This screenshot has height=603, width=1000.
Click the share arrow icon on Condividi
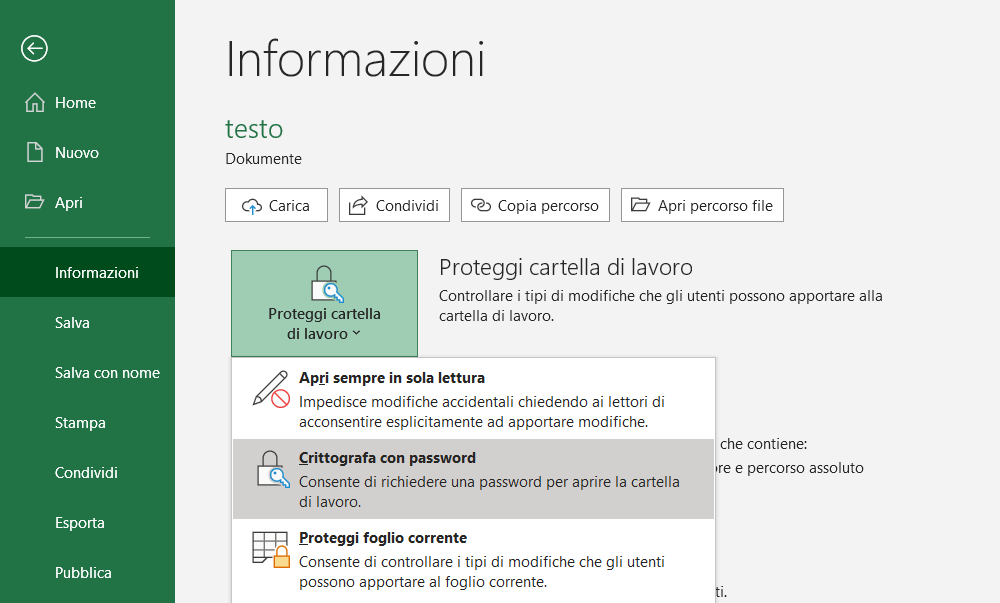click(x=358, y=205)
